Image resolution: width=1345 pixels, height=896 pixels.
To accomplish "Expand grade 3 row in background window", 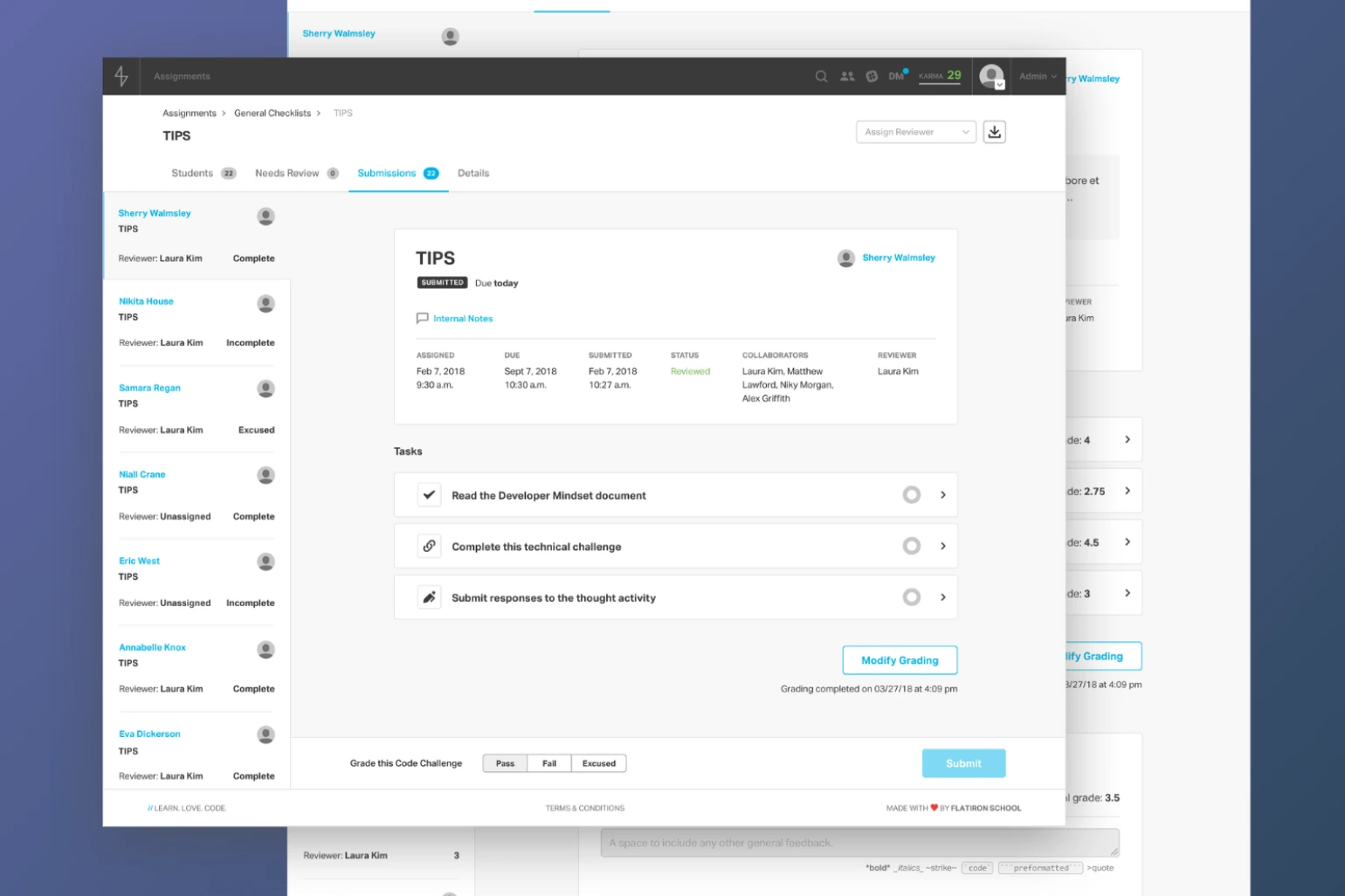I will coord(1128,593).
